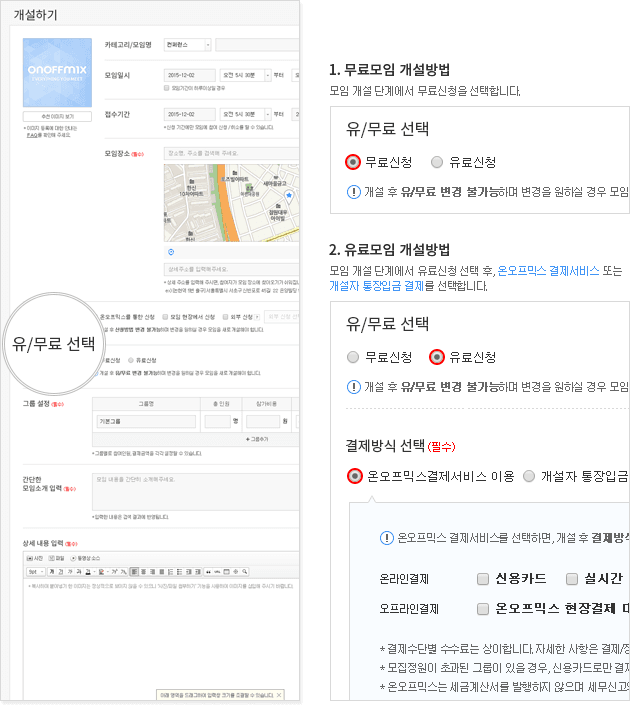
Task: Click the 동영상 소스 video source icon
Action: 73,558
